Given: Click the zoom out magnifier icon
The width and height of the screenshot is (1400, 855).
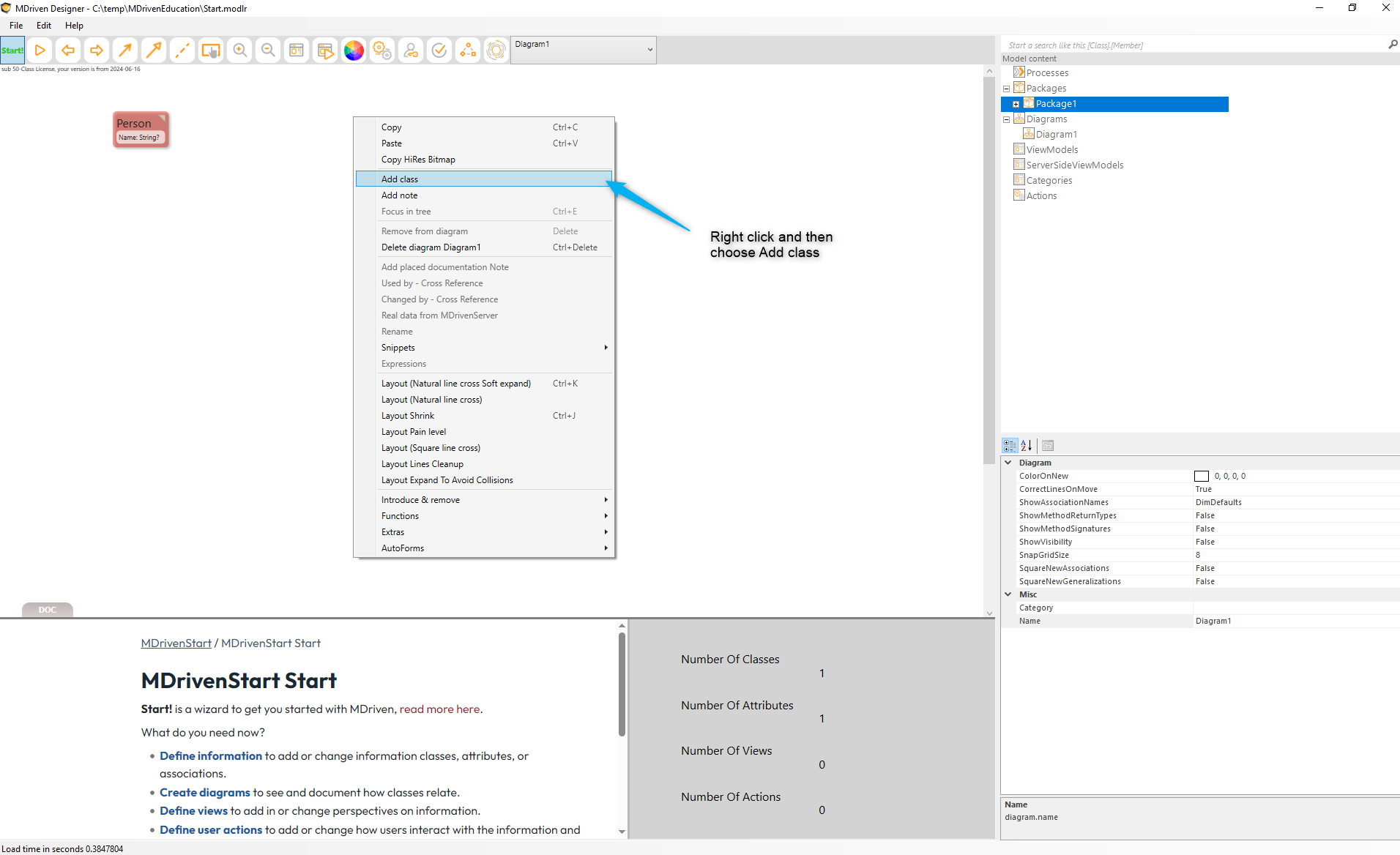Looking at the screenshot, I should coord(268,51).
